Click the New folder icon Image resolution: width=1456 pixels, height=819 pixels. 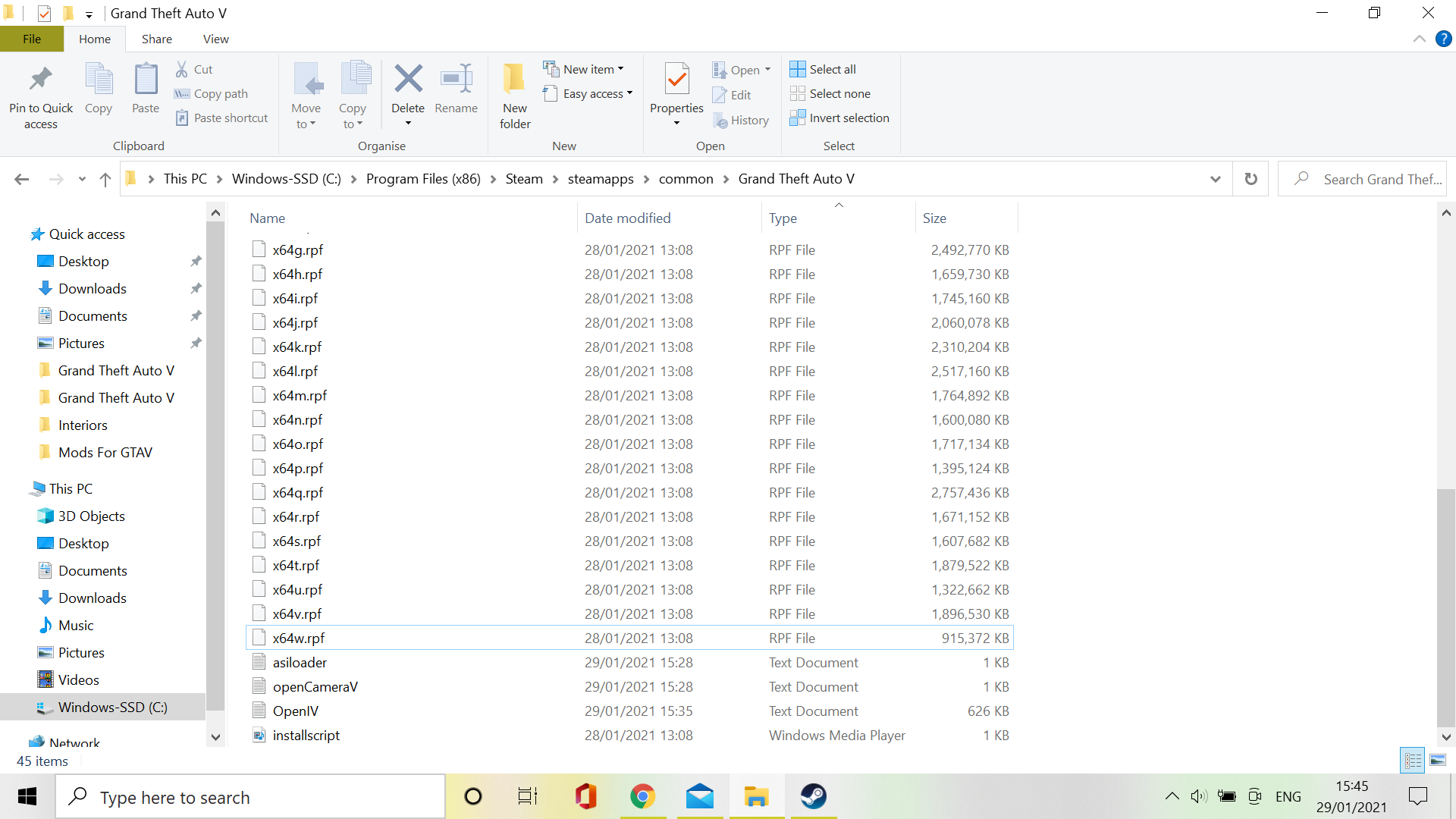point(515,80)
